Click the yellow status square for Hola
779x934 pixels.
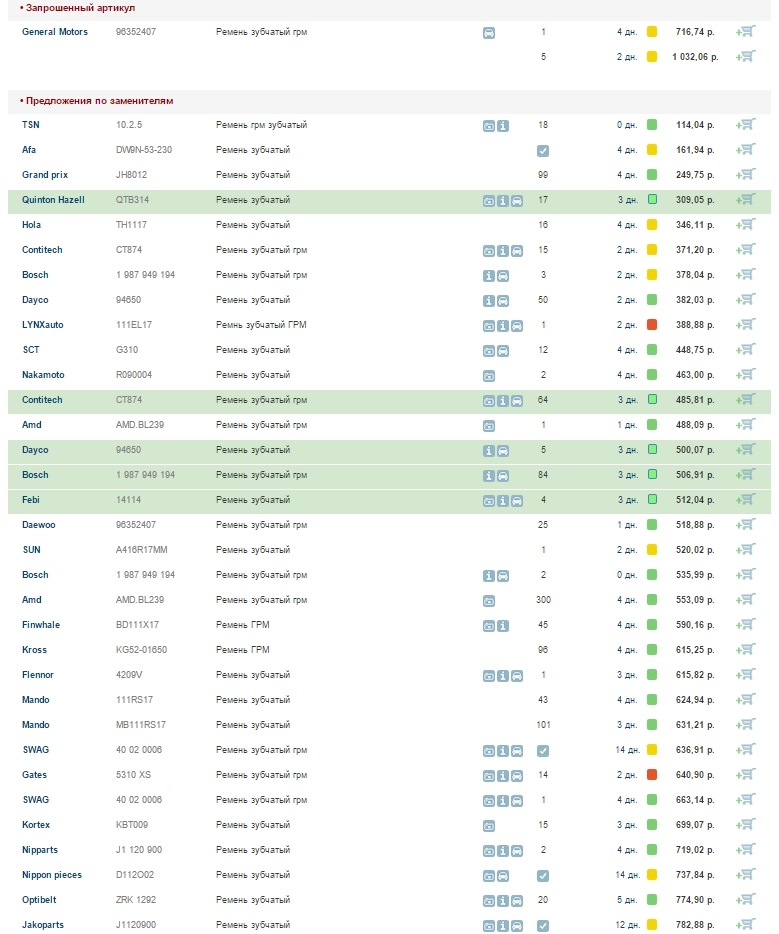[x=652, y=225]
